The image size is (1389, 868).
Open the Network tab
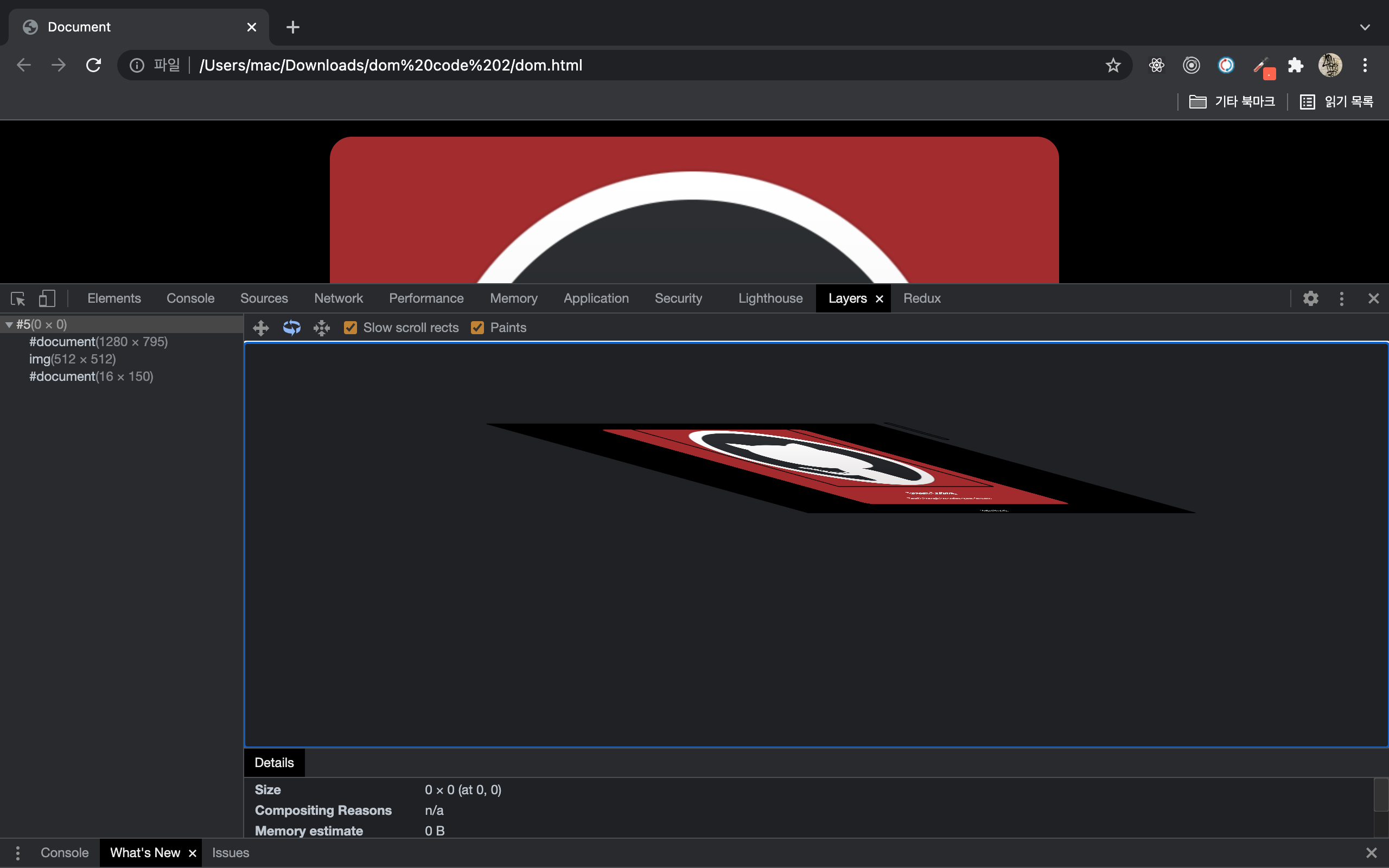pos(338,298)
